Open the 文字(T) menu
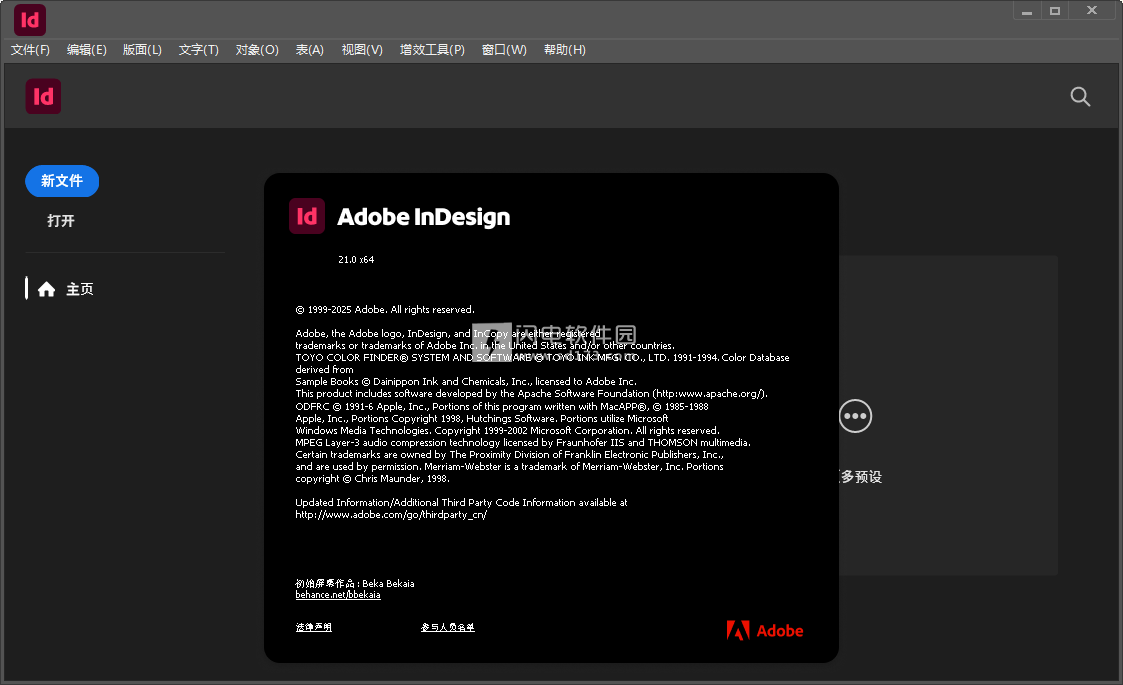This screenshot has width=1123, height=685. click(x=199, y=50)
